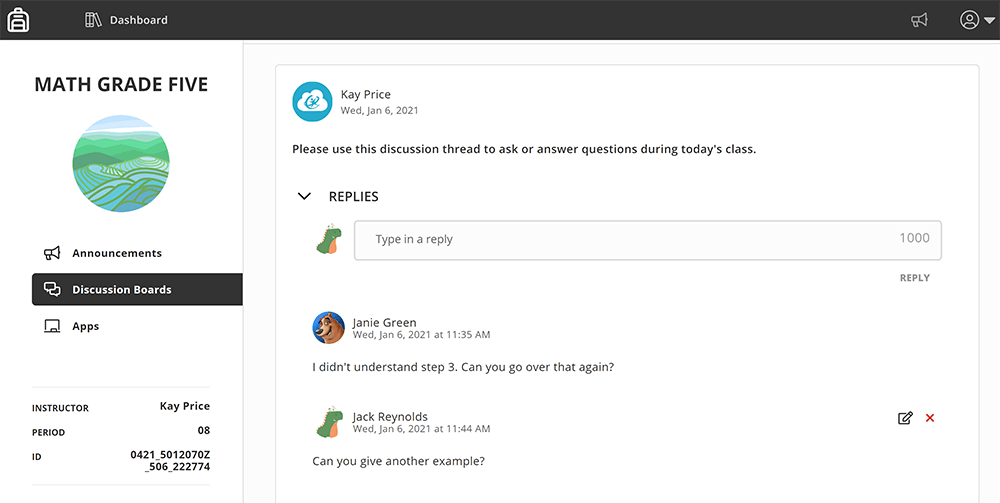Image resolution: width=1000 pixels, height=503 pixels.
Task: Click Jack Reynolds' dinosaur avatar
Action: pyautogui.click(x=330, y=421)
